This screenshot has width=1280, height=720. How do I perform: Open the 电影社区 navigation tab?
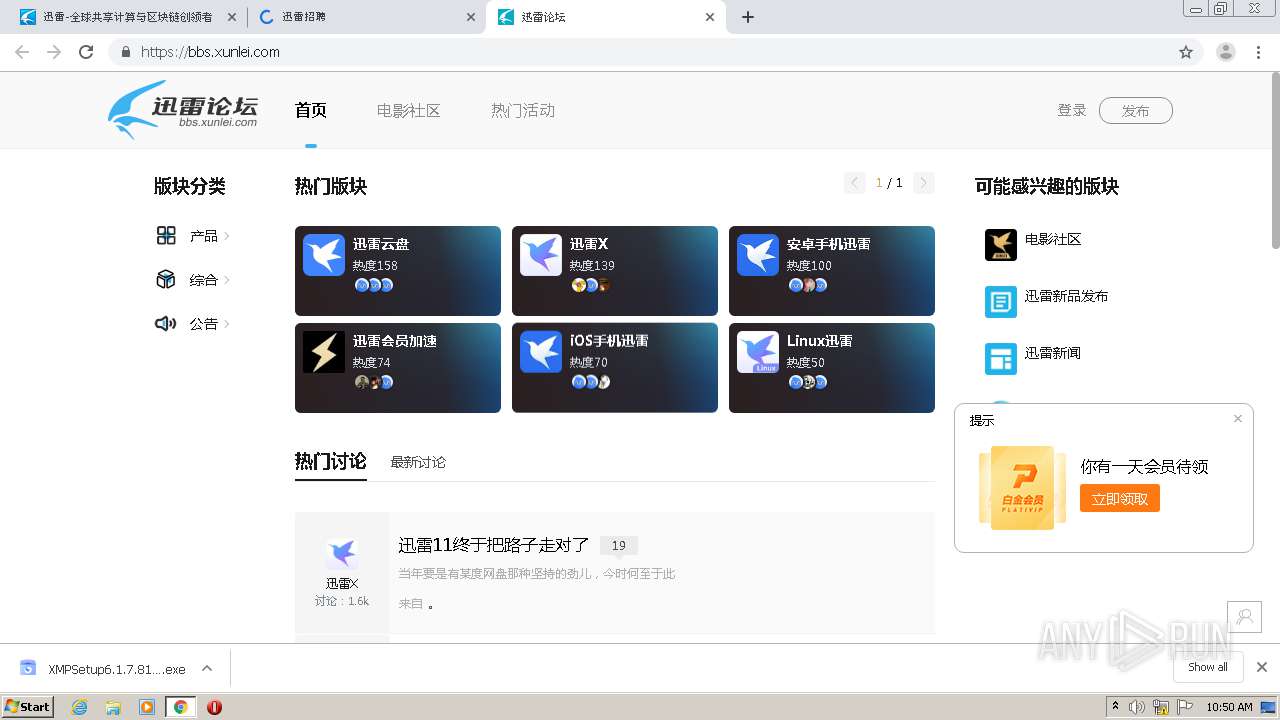click(408, 110)
